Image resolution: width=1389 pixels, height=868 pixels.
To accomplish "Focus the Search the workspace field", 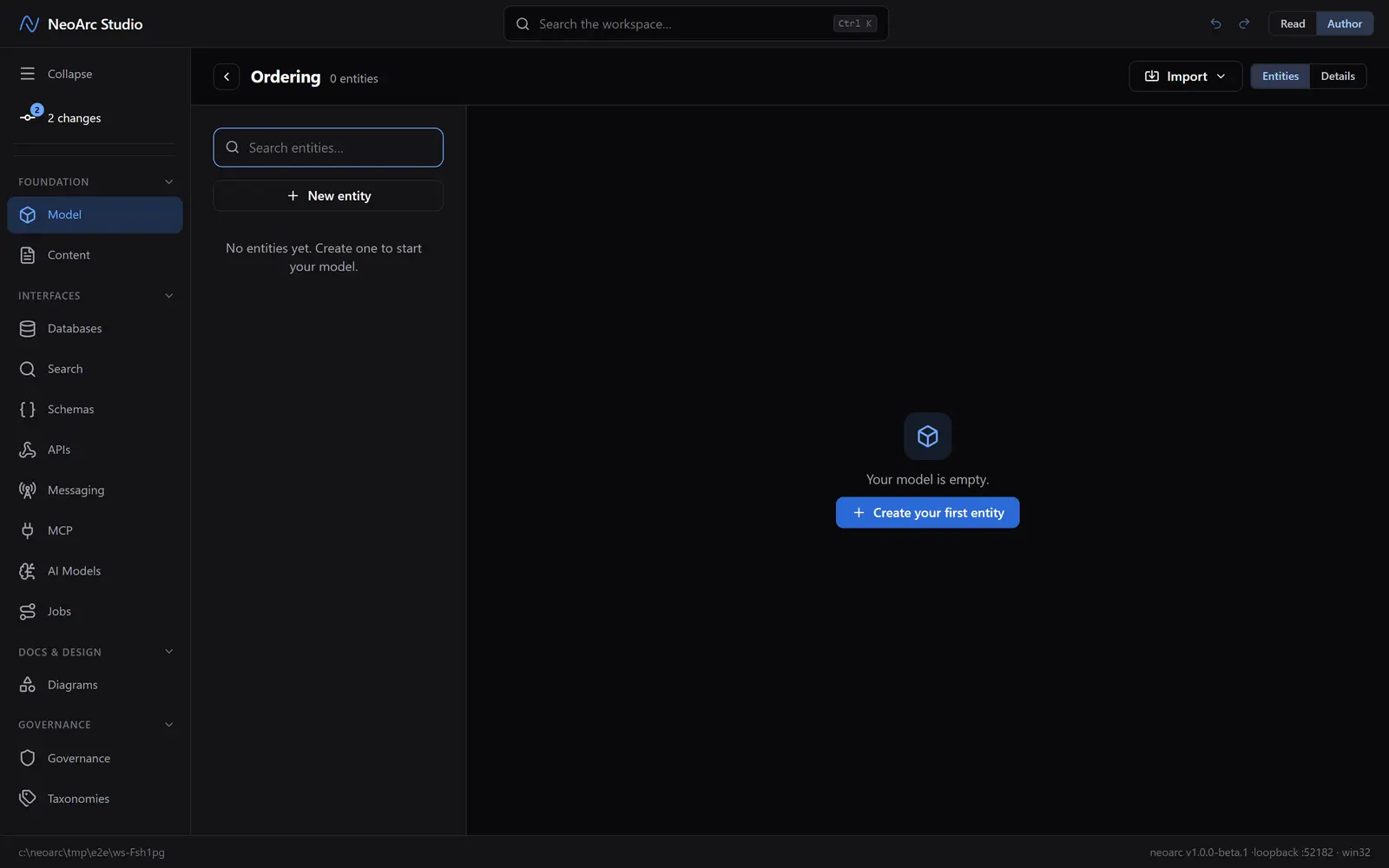I will point(695,24).
